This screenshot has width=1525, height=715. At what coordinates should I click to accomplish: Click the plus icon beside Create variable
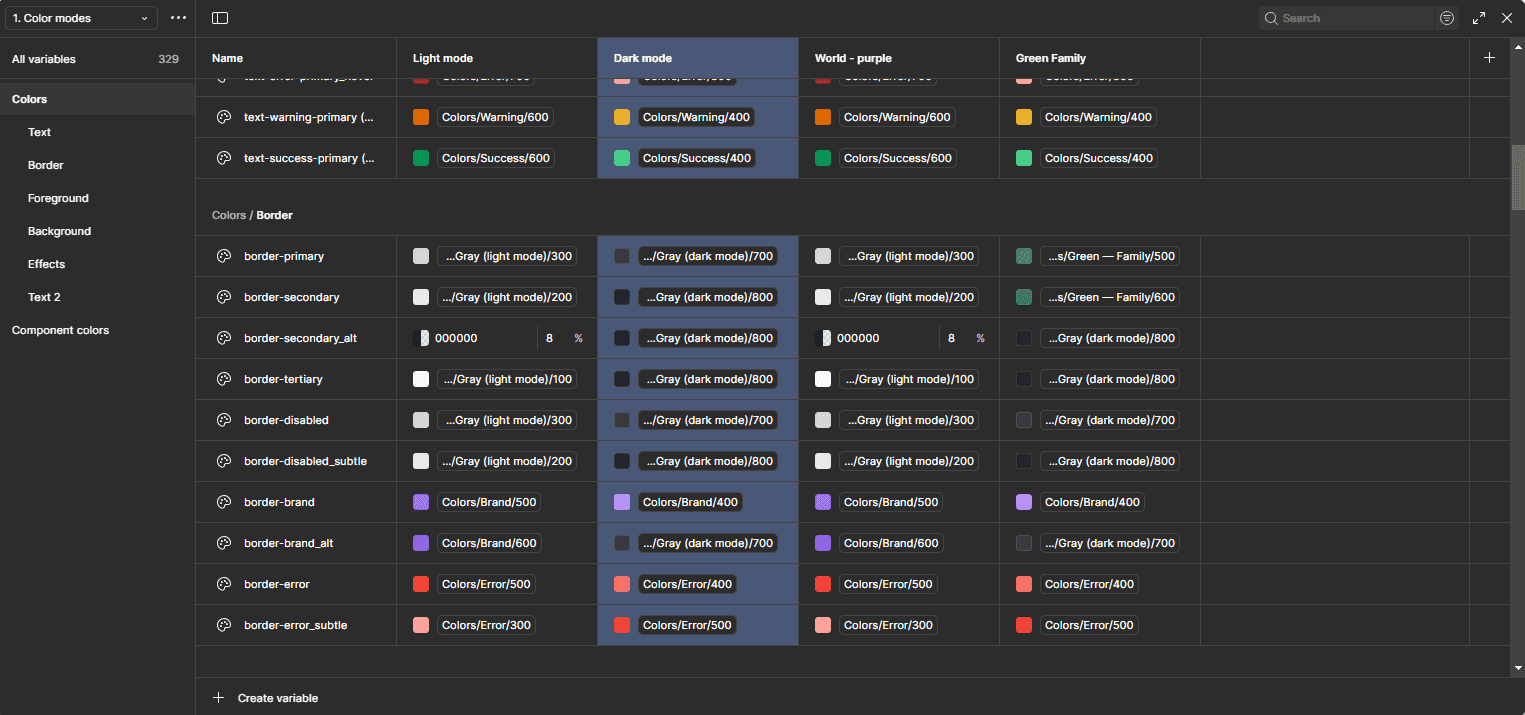coord(218,698)
